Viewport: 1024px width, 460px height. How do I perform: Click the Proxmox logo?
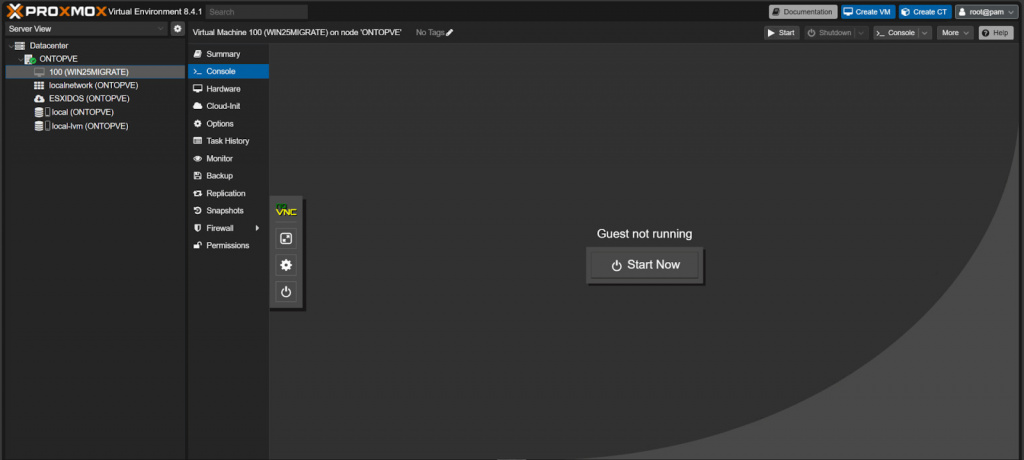pos(56,11)
